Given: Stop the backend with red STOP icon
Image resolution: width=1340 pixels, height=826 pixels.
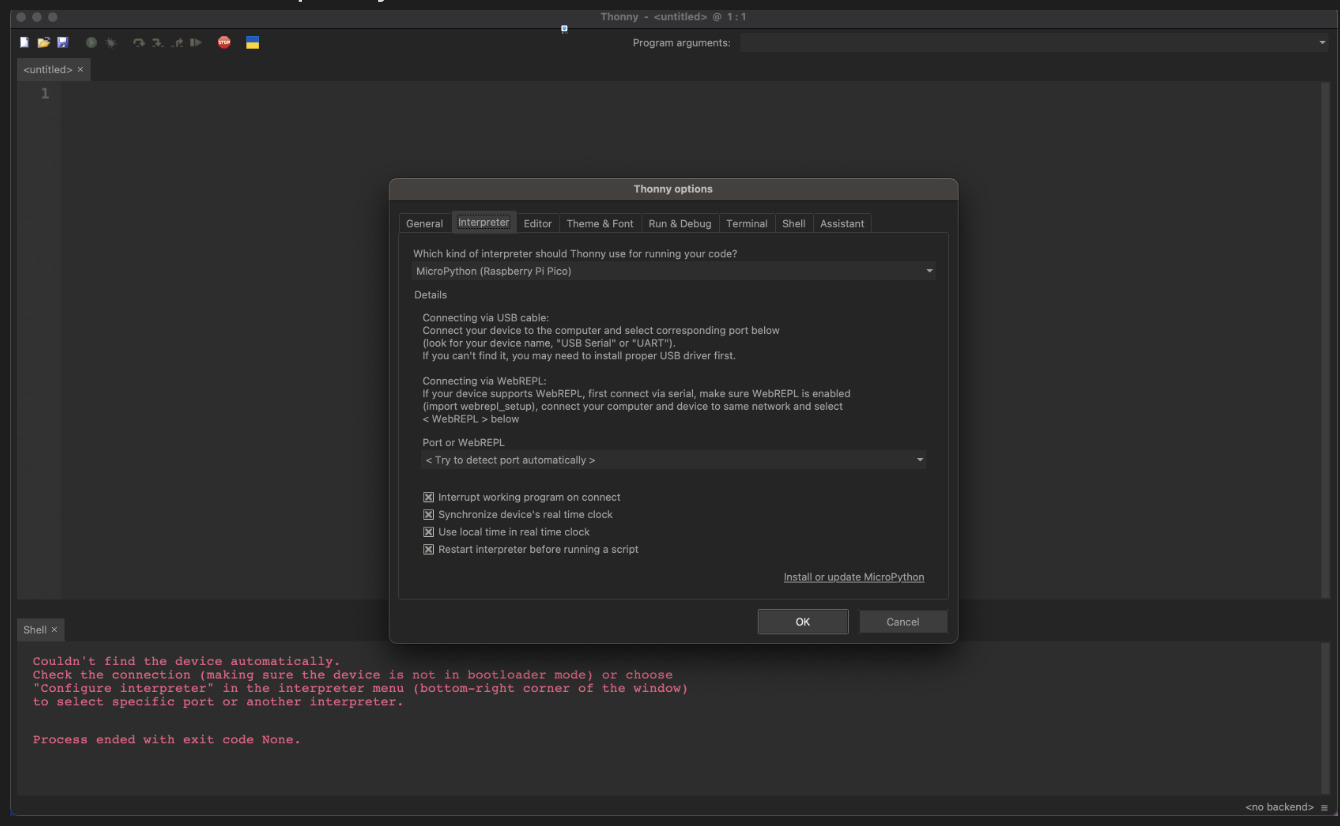Looking at the screenshot, I should click(224, 42).
